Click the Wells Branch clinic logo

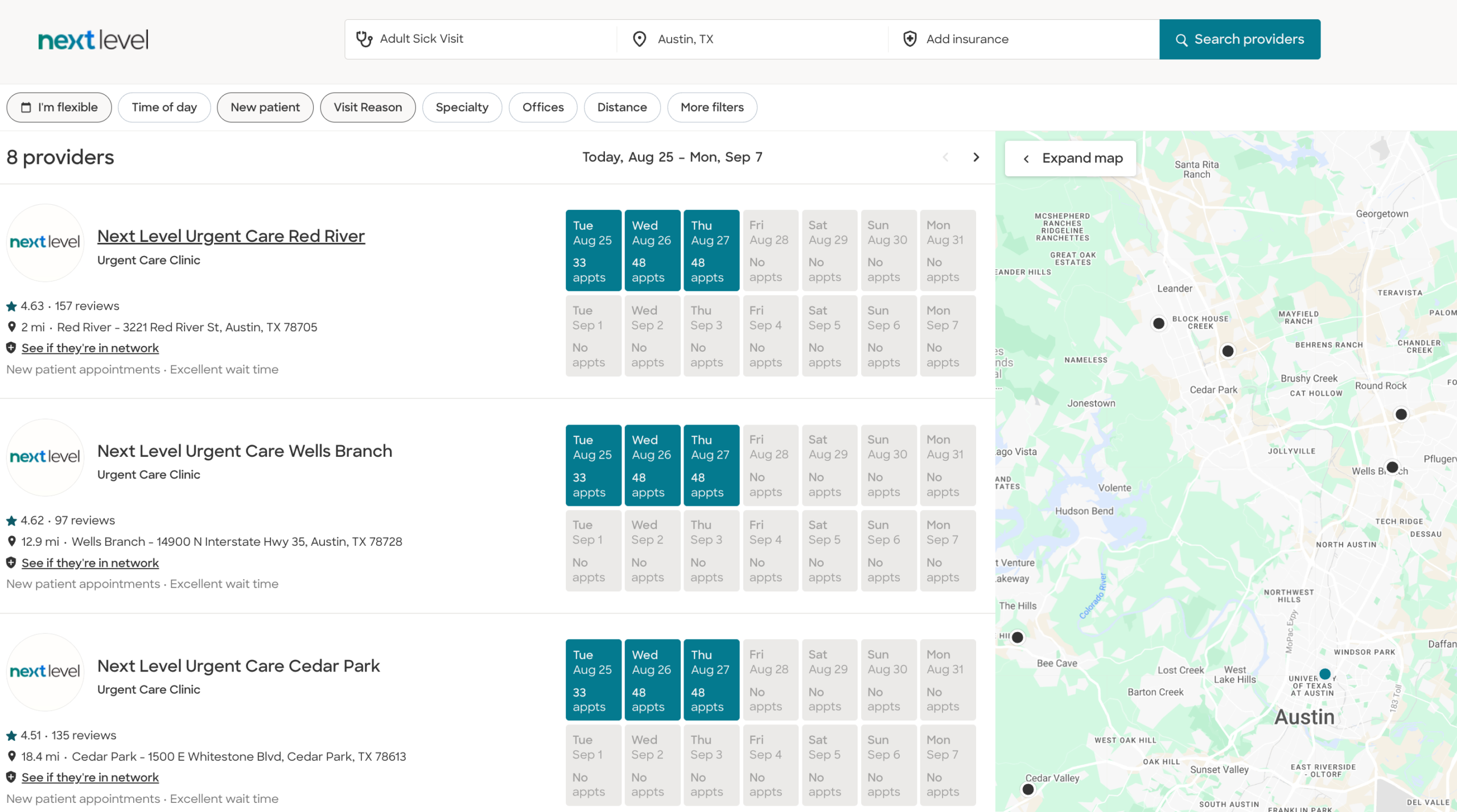tap(45, 457)
